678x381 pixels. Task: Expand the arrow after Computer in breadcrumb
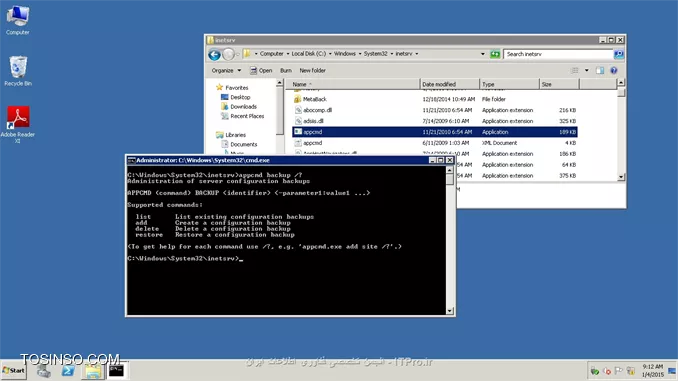[288, 54]
